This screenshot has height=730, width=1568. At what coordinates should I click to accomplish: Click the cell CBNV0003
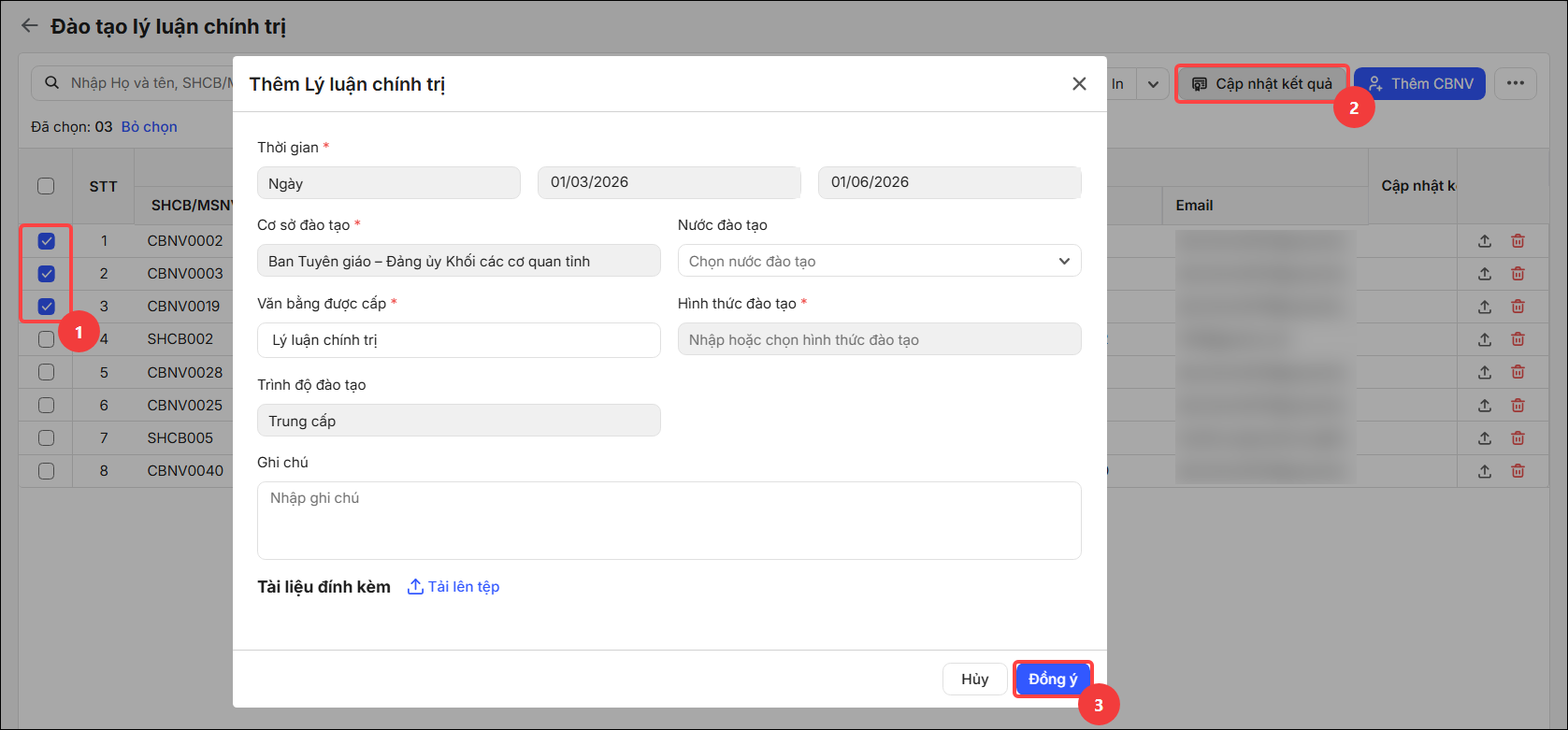pos(185,274)
